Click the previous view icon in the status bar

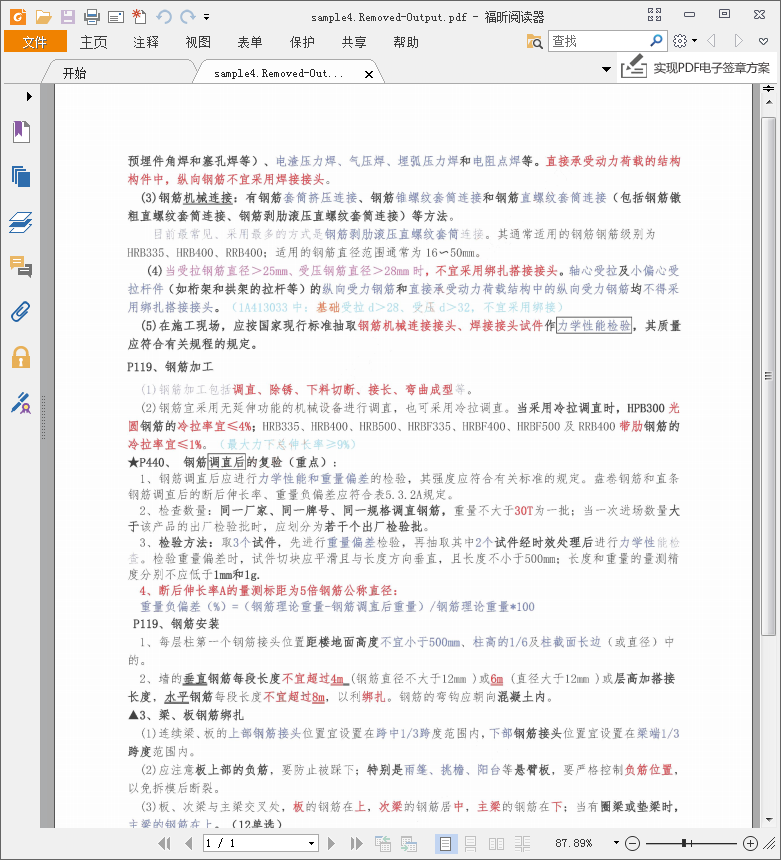[383, 844]
